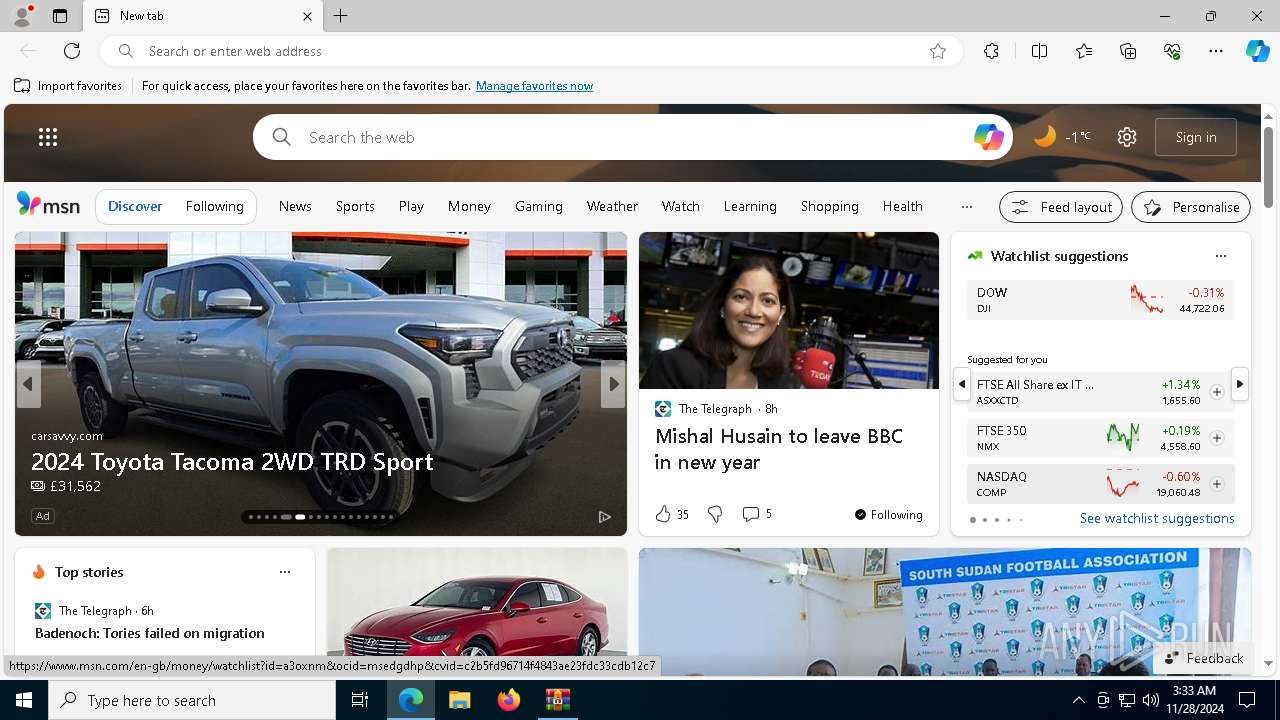This screenshot has height=720, width=1280.
Task: Select the Discover tab
Action: click(x=135, y=206)
